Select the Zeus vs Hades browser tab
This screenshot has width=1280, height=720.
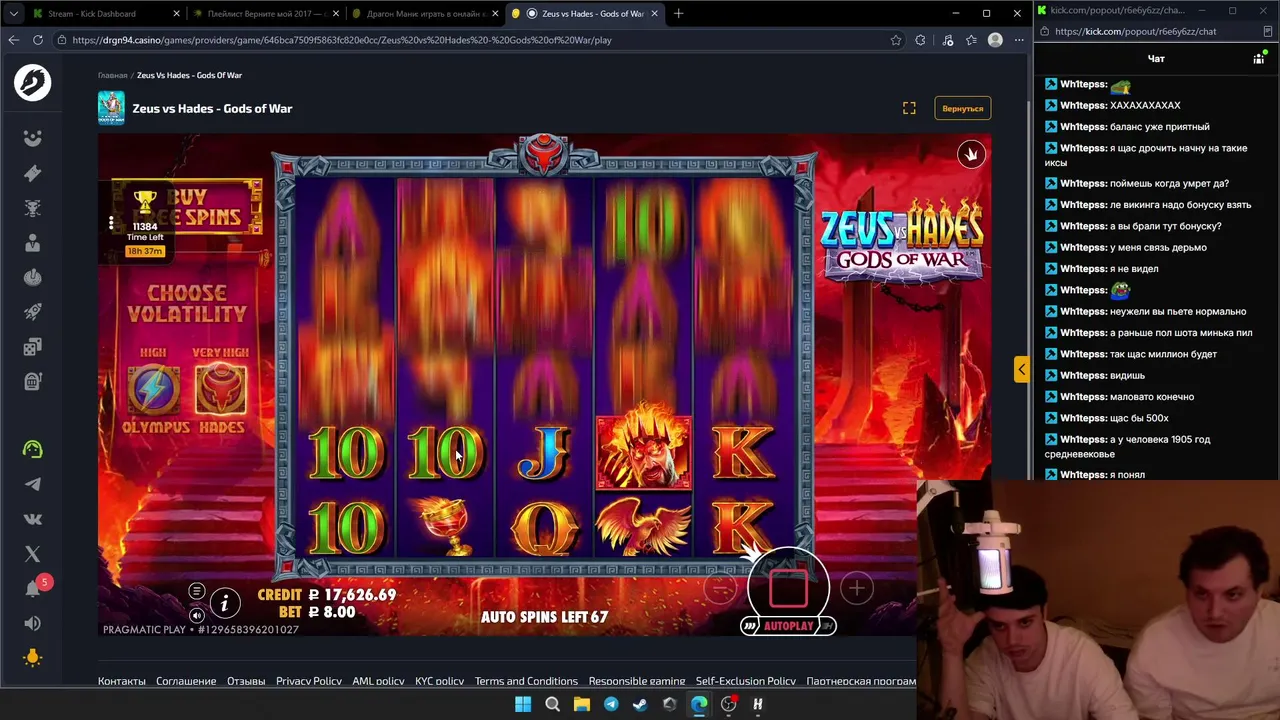(x=585, y=14)
